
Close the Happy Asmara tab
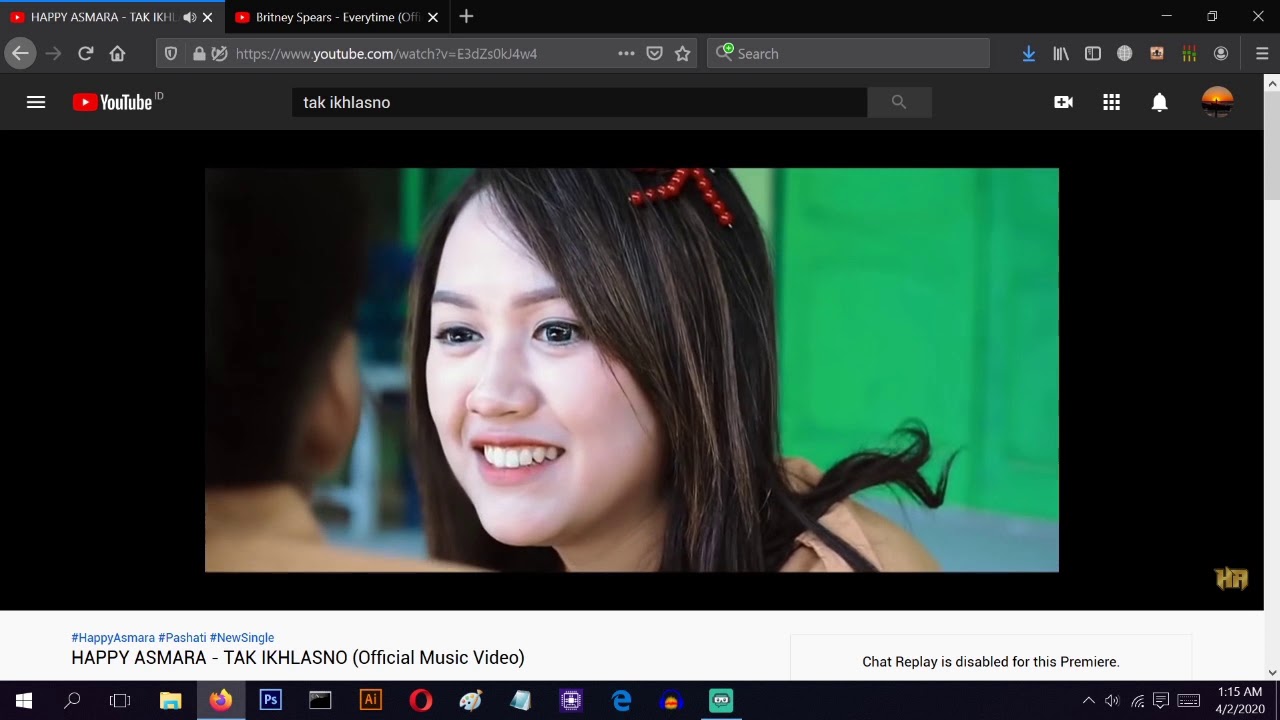coord(208,17)
